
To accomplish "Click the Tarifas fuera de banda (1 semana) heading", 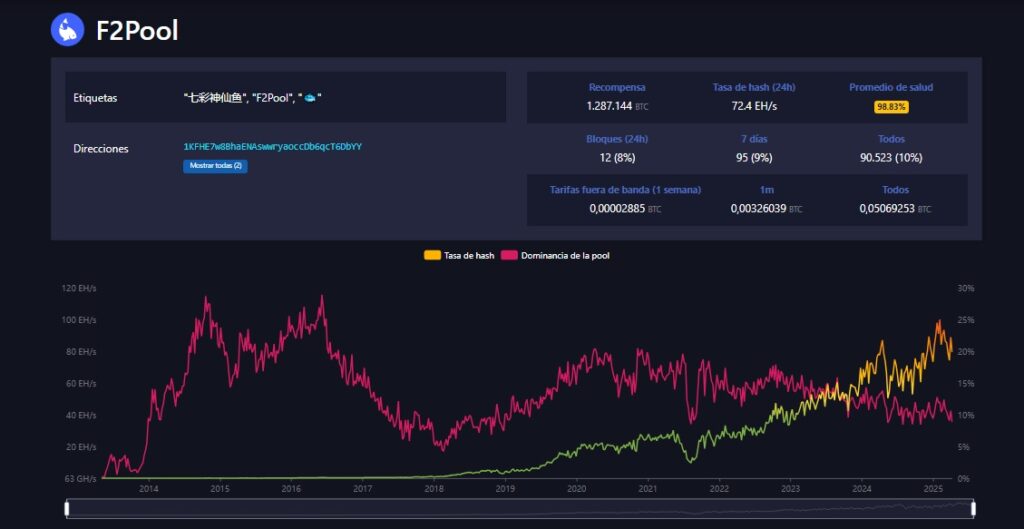I will point(625,190).
